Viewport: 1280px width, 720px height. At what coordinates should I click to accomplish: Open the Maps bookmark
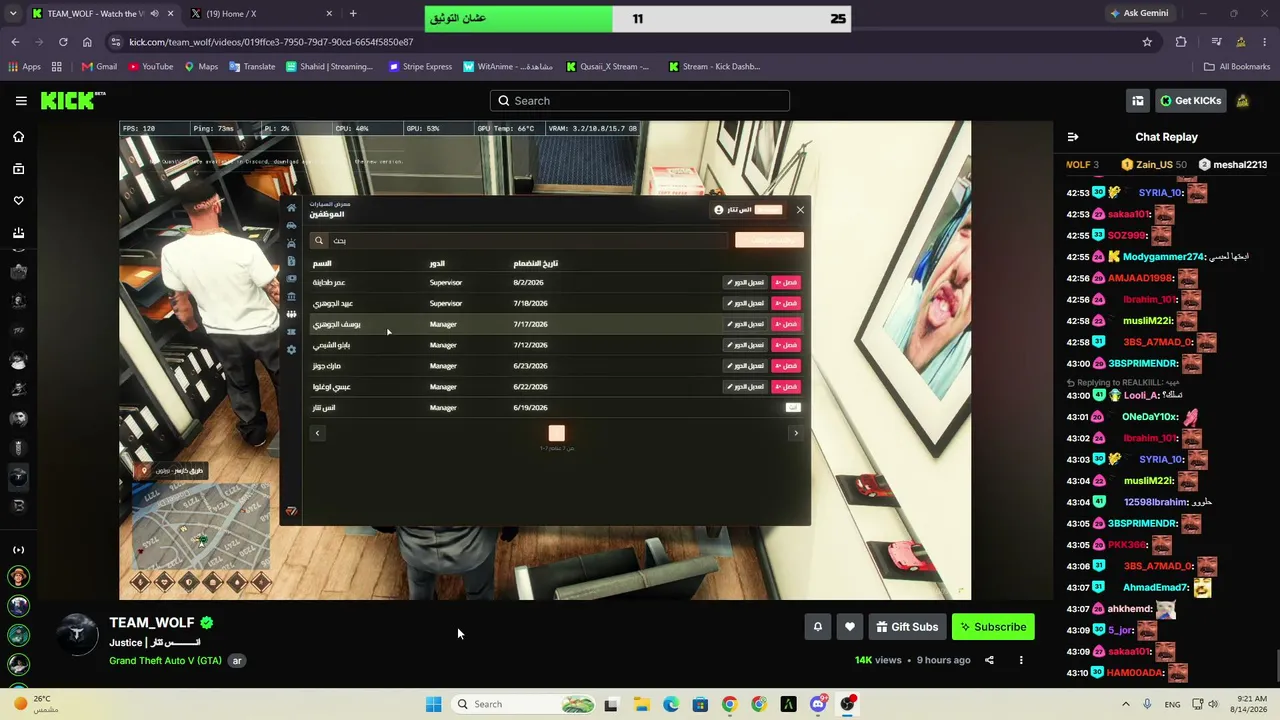click(201, 67)
